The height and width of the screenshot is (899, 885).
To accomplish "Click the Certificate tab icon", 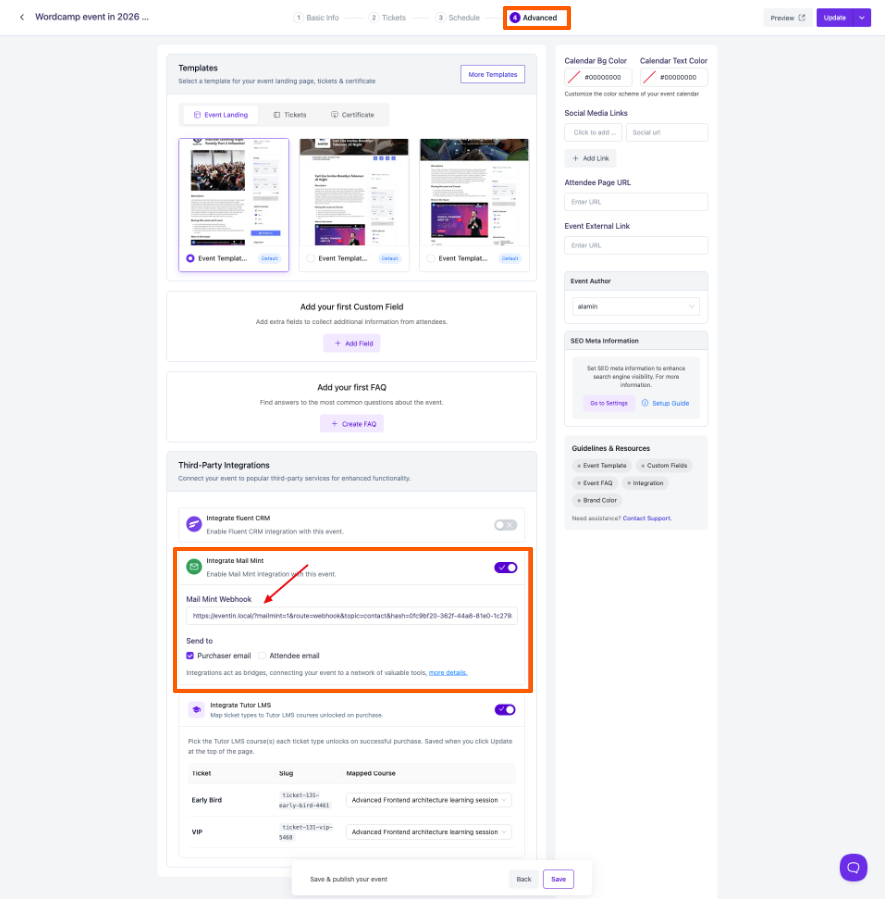I will (x=335, y=115).
